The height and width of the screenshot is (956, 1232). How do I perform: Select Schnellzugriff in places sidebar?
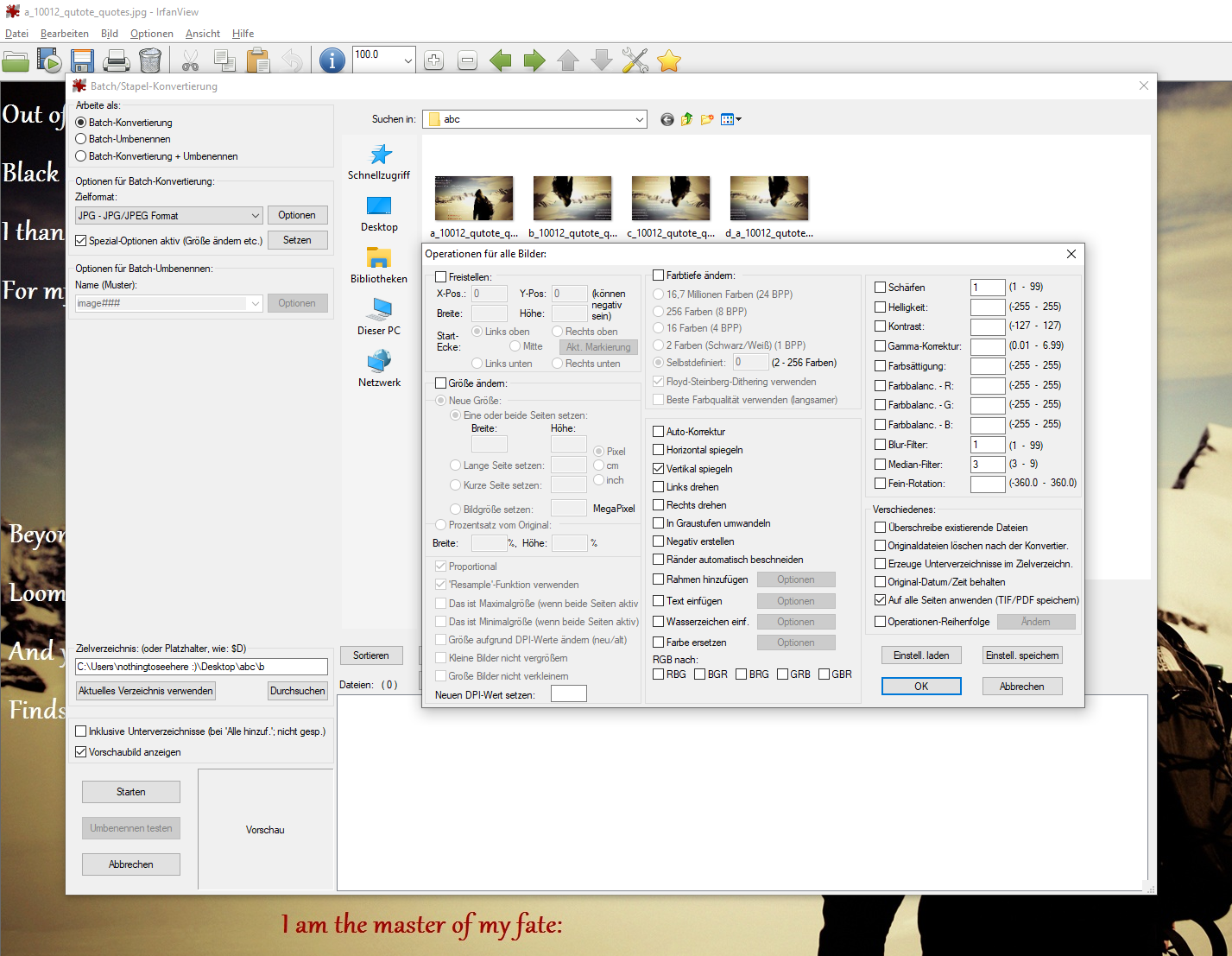[379, 162]
